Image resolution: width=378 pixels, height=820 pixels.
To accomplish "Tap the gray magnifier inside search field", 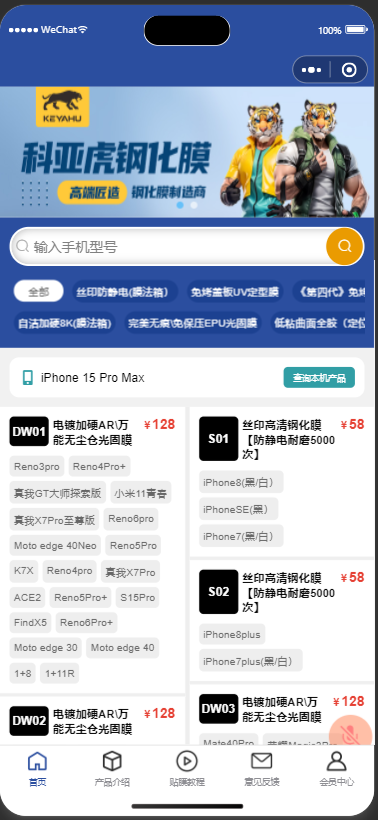I will click(x=22, y=246).
